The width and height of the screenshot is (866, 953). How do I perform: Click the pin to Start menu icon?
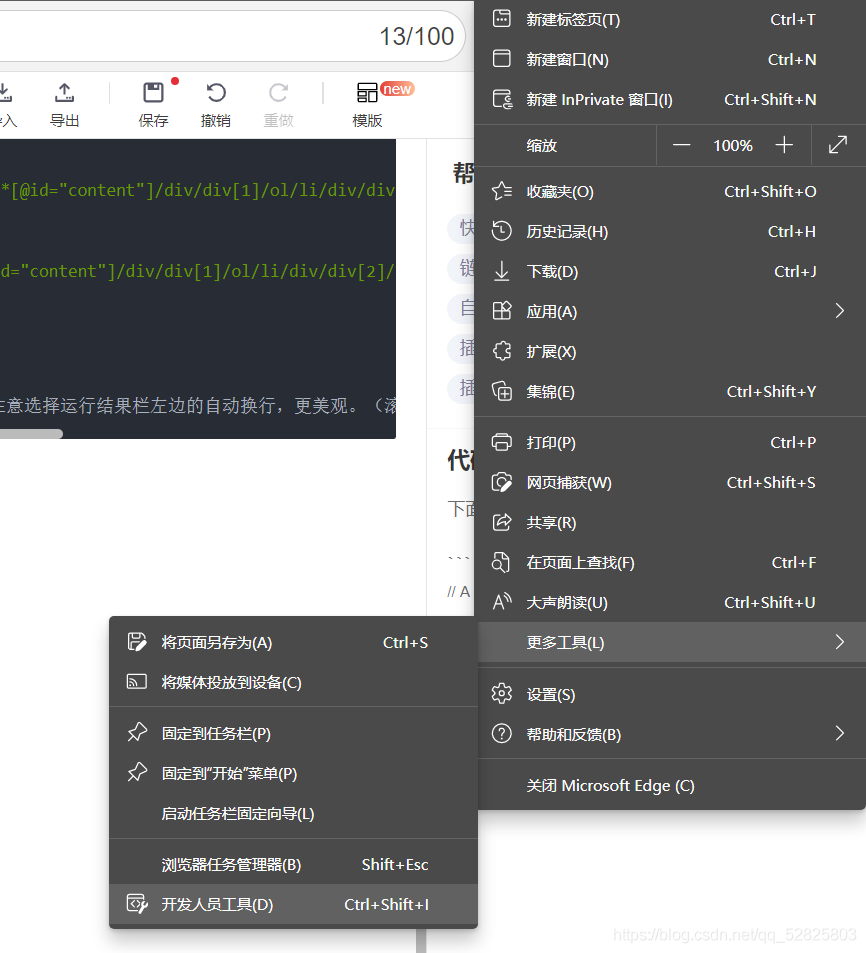click(137, 773)
